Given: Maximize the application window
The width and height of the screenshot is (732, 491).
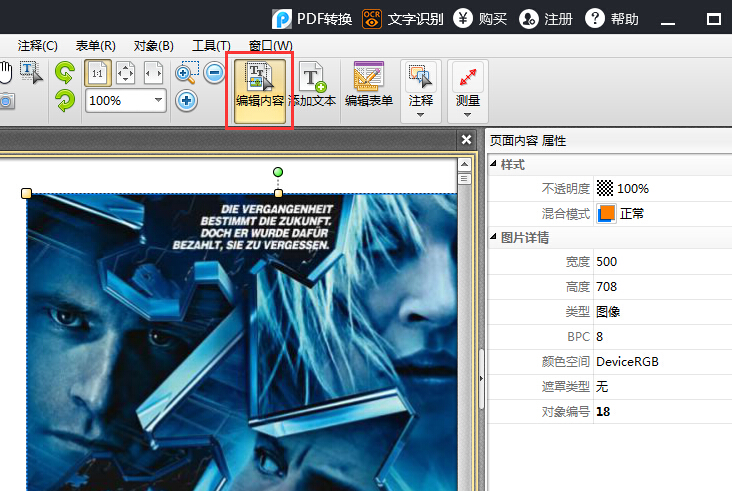Looking at the screenshot, I should [x=714, y=19].
